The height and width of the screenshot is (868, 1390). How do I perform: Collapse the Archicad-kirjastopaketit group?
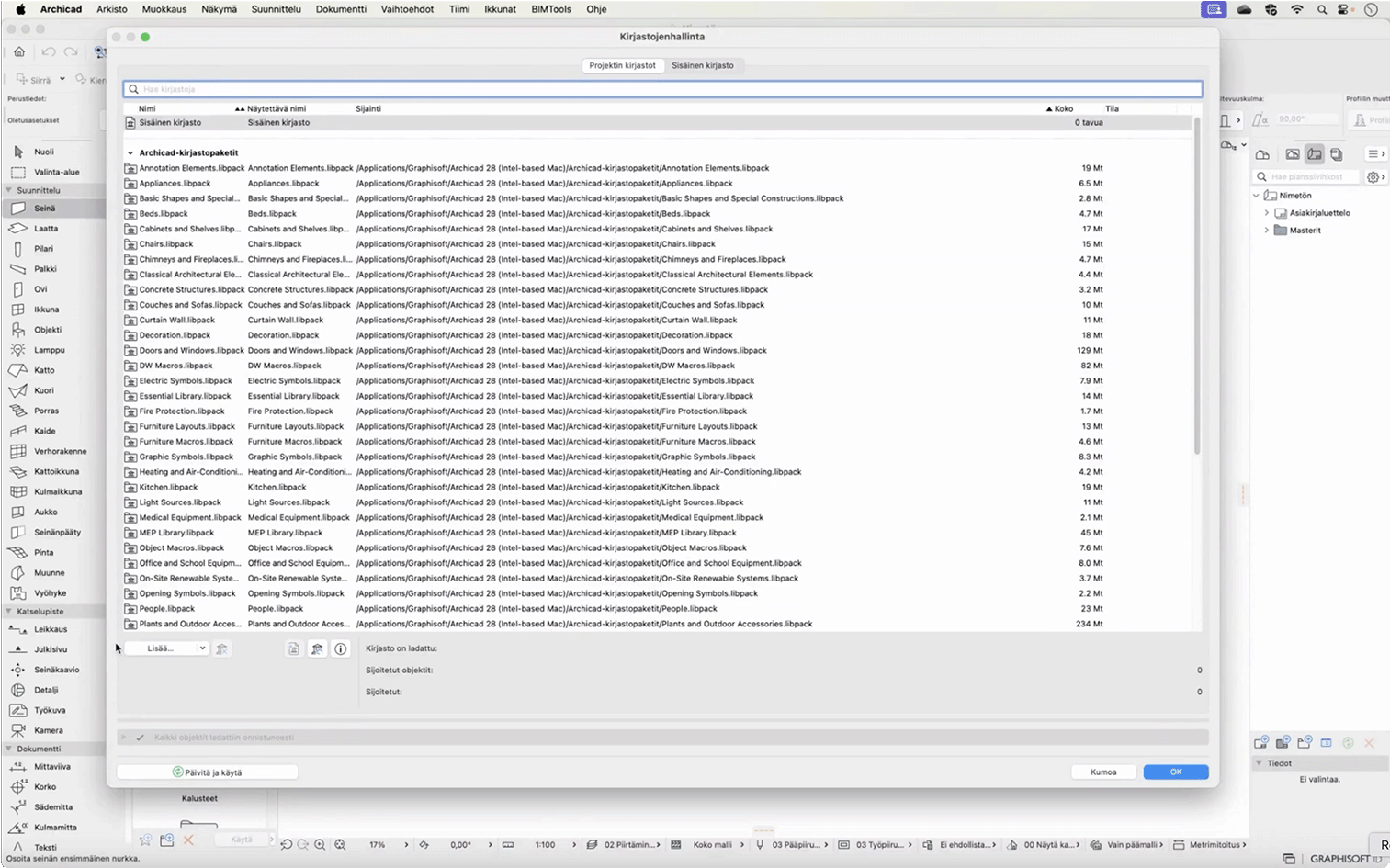(130, 153)
